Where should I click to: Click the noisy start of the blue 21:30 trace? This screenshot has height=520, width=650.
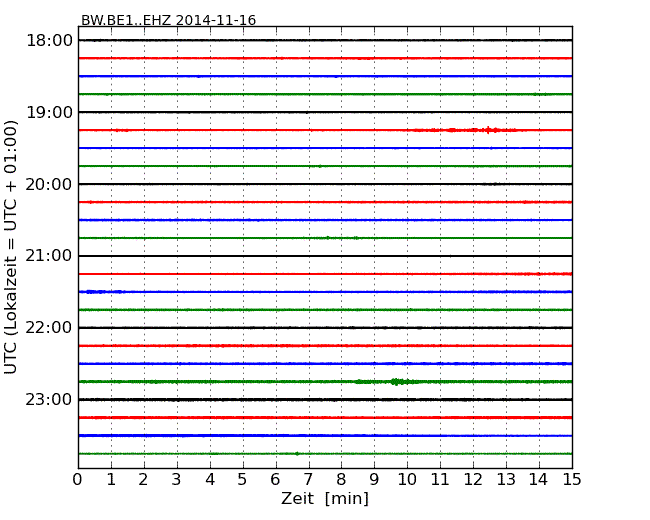point(102,292)
